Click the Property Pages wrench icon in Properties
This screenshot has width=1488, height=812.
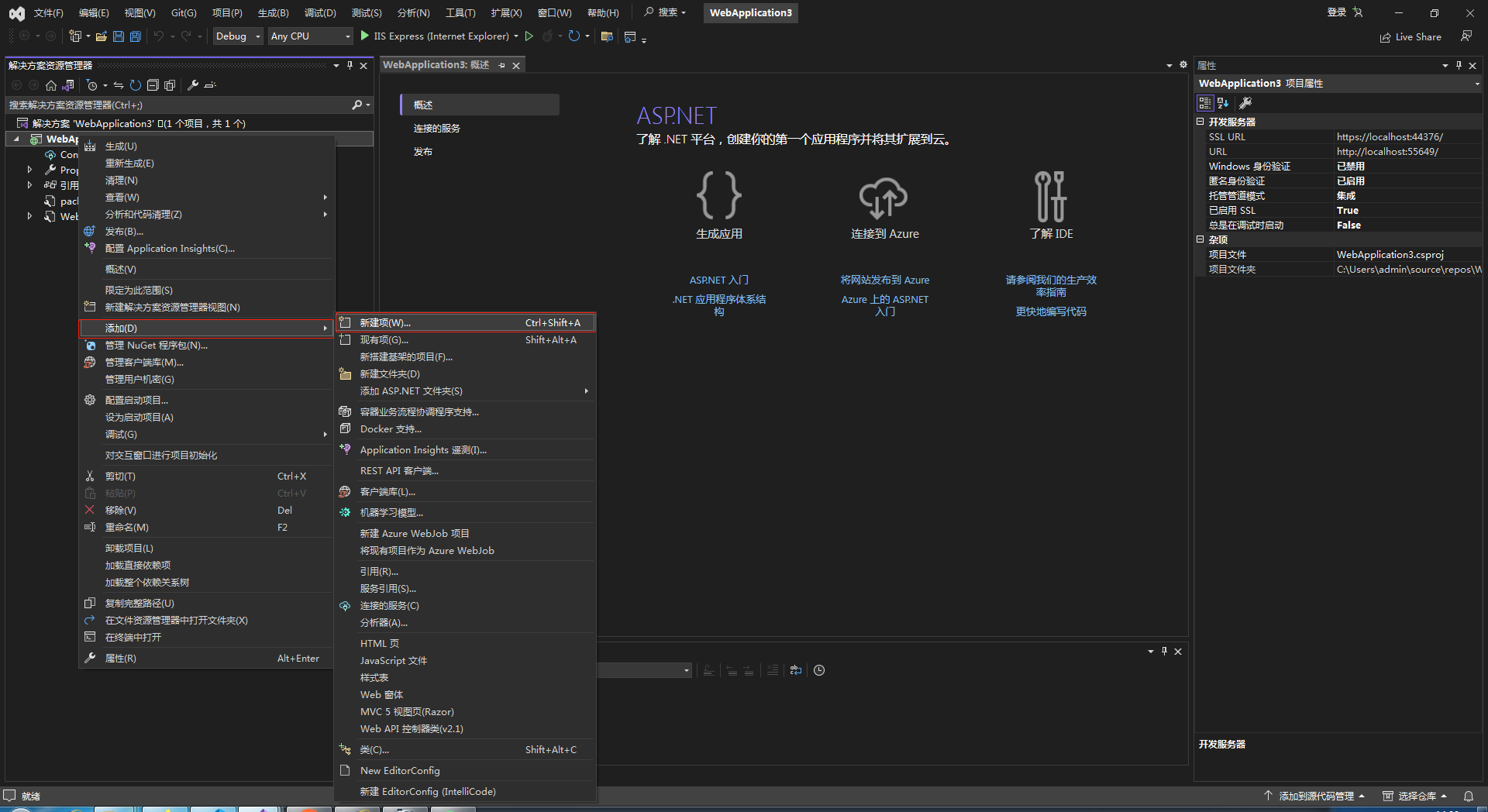[1245, 102]
